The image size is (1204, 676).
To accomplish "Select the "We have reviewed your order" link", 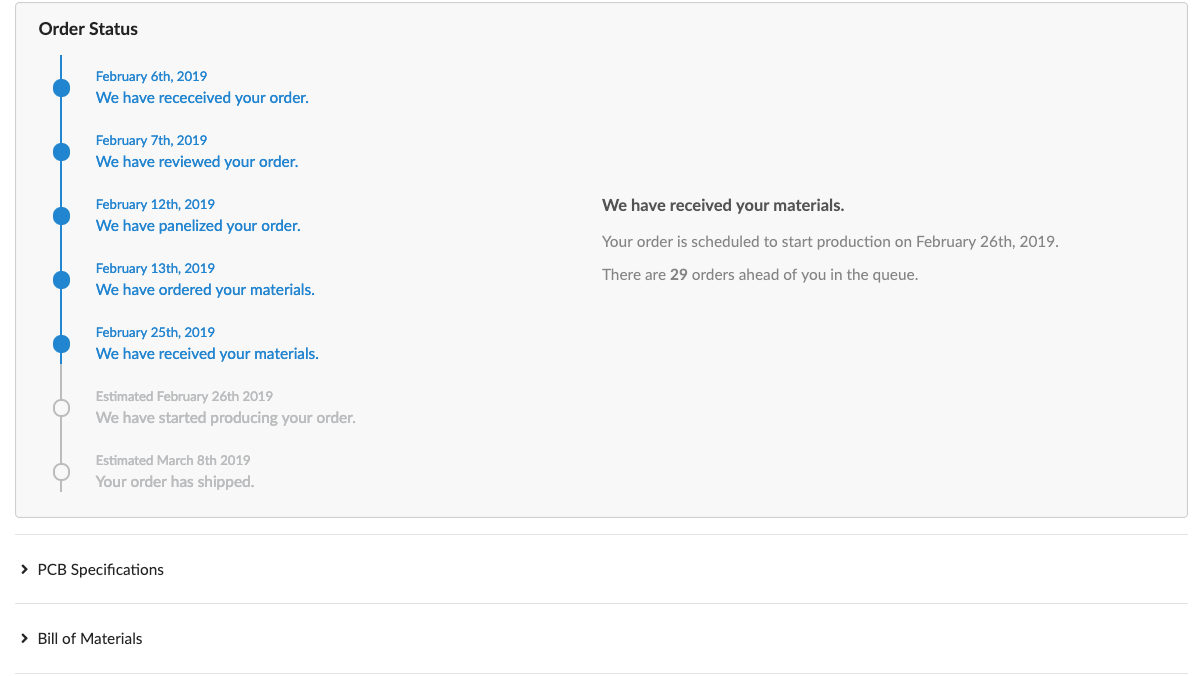I will [196, 161].
